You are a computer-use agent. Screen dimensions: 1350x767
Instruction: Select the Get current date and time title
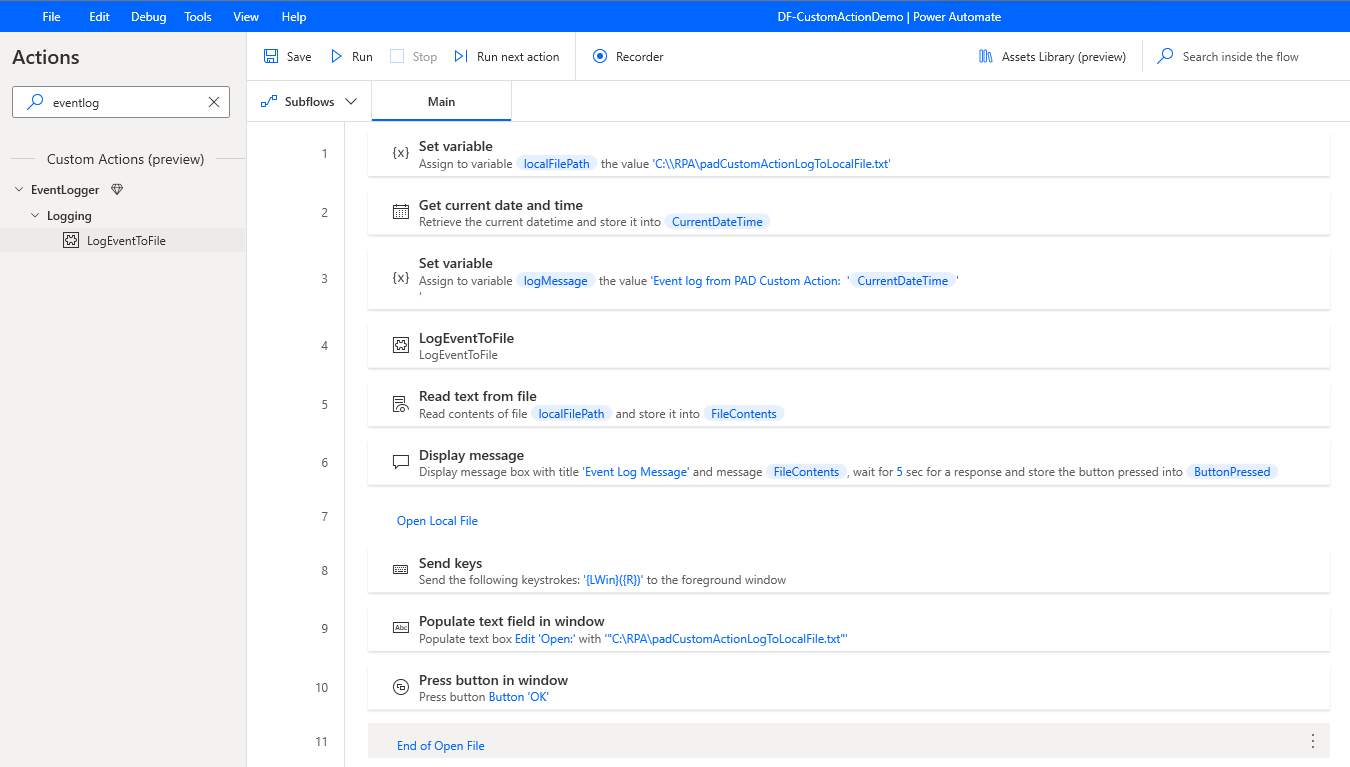[x=501, y=205]
